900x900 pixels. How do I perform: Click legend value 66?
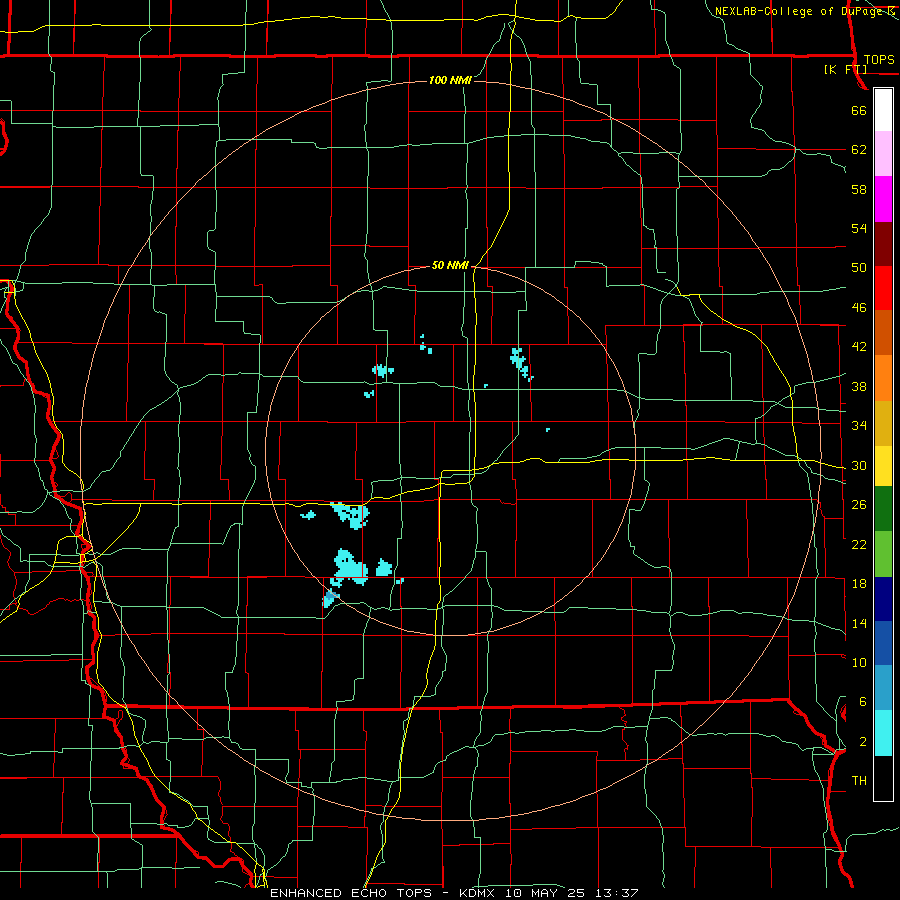coord(859,110)
